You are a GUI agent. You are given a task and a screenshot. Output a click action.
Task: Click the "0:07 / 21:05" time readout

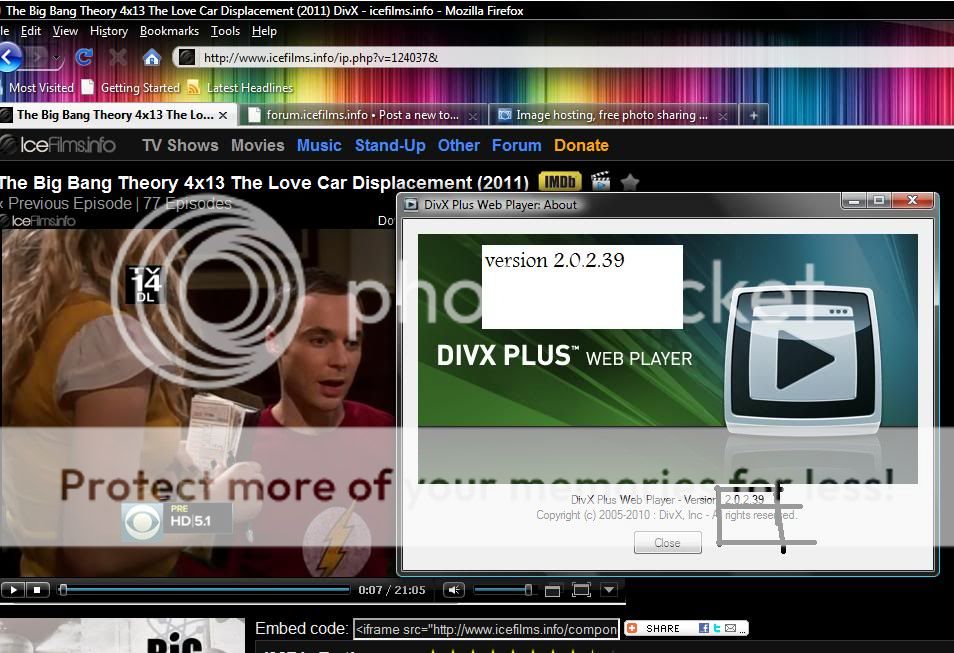[x=392, y=590]
